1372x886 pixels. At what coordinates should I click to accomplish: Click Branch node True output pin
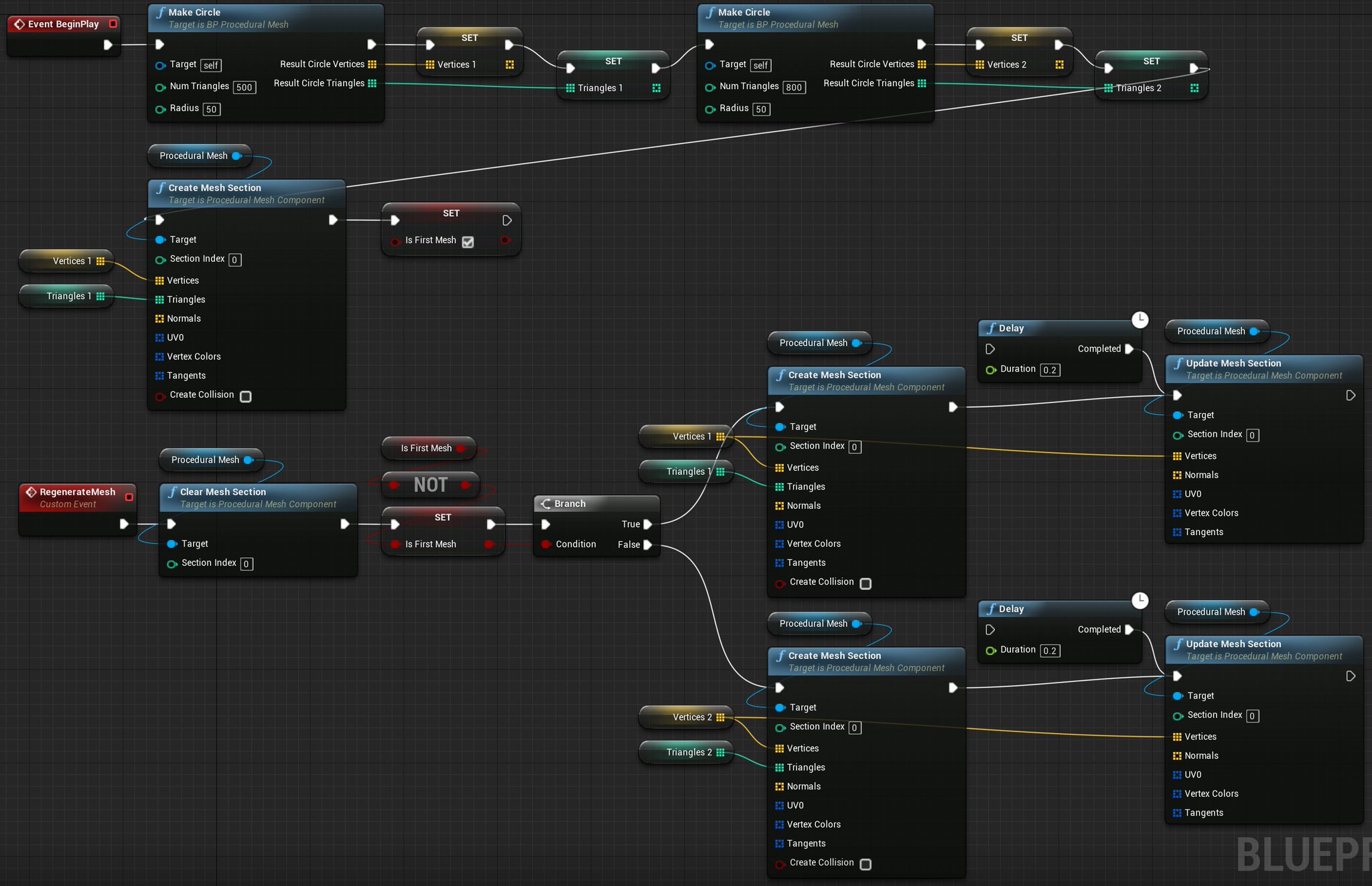[648, 524]
